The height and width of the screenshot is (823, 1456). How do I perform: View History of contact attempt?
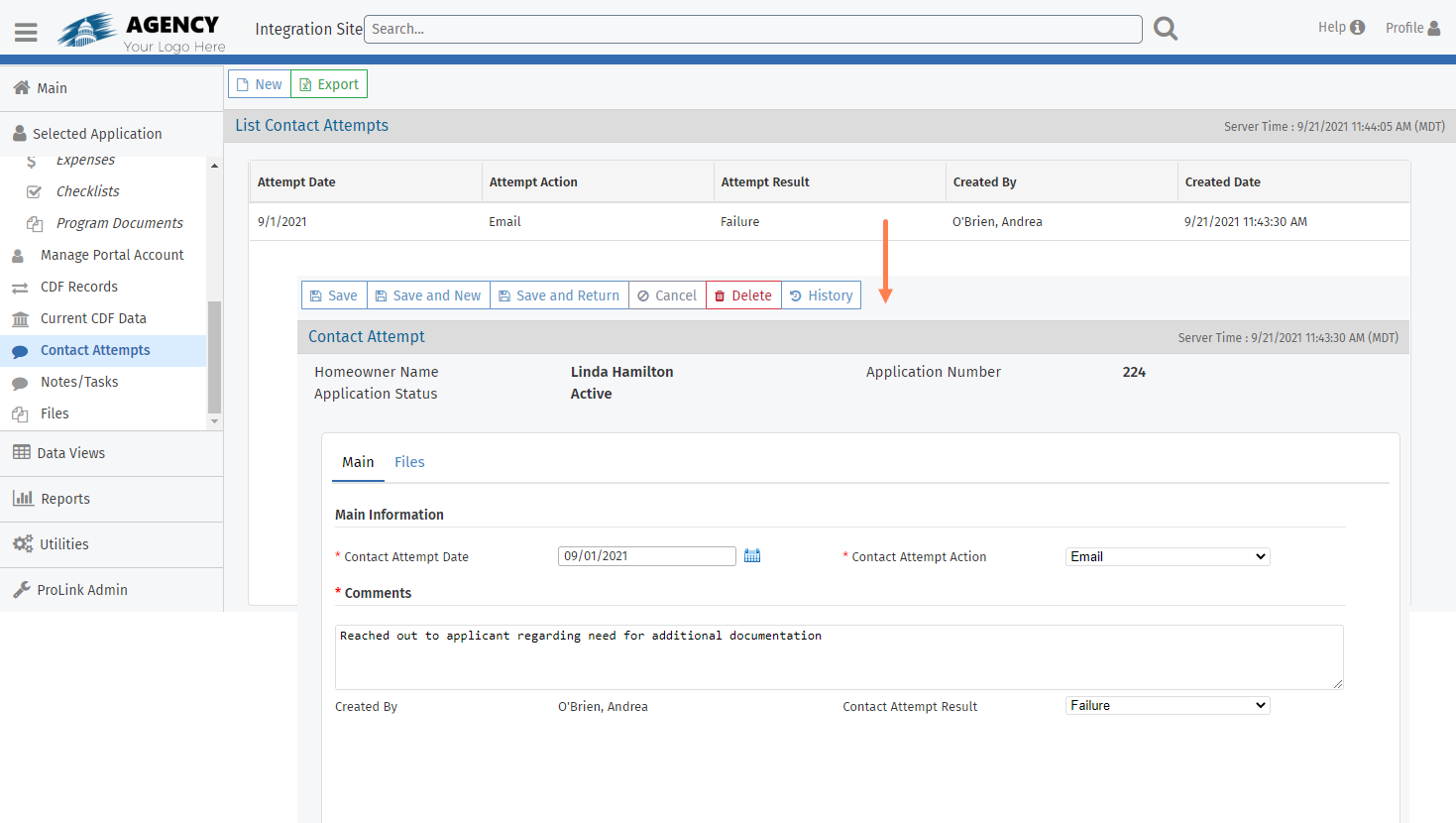821,295
